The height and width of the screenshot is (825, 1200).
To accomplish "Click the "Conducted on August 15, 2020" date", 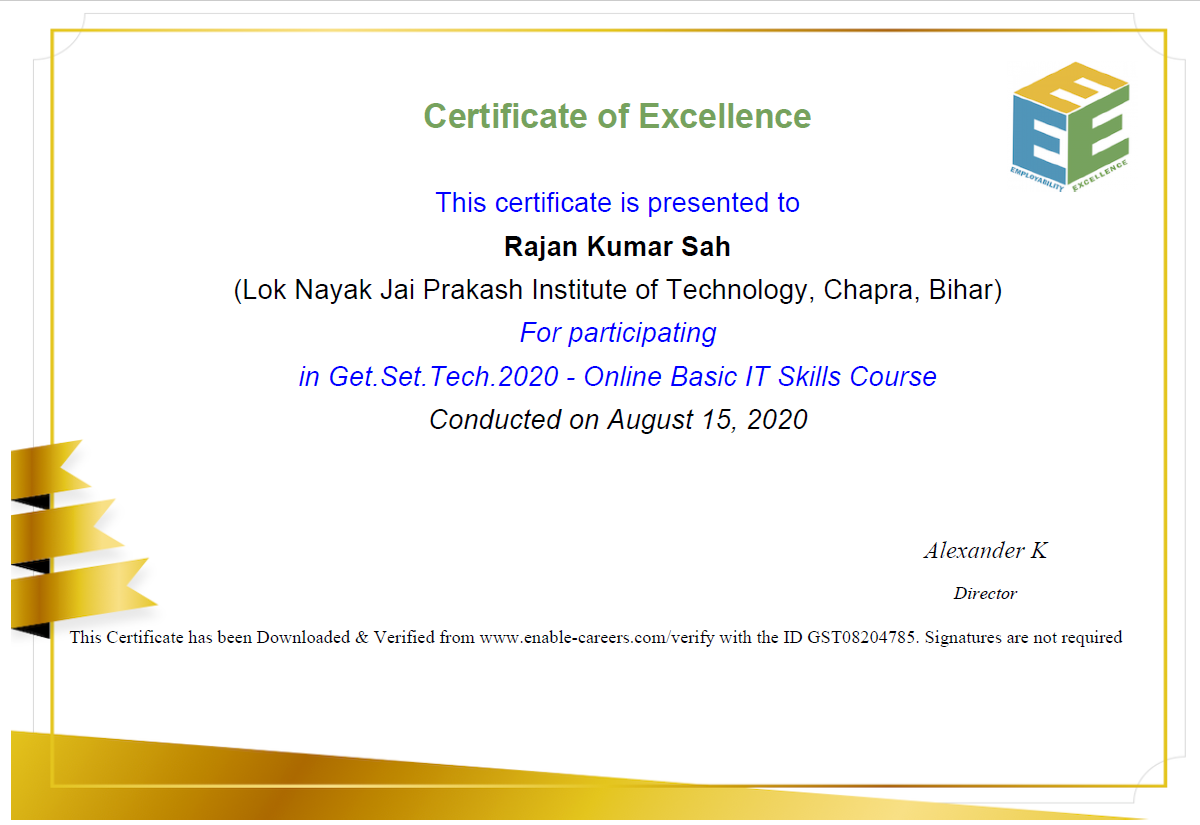I will (x=617, y=420).
